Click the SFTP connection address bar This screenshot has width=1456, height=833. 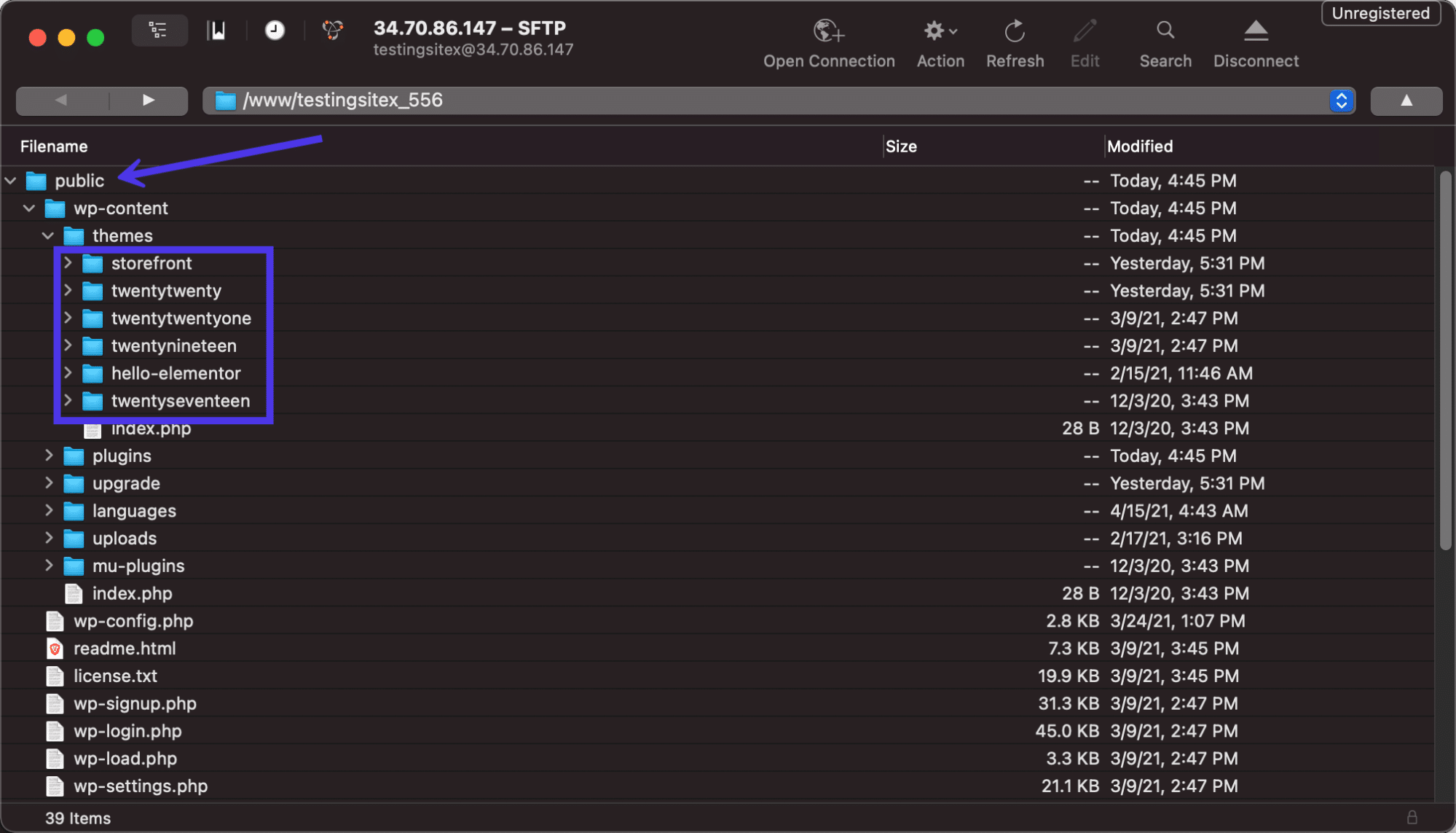click(779, 99)
